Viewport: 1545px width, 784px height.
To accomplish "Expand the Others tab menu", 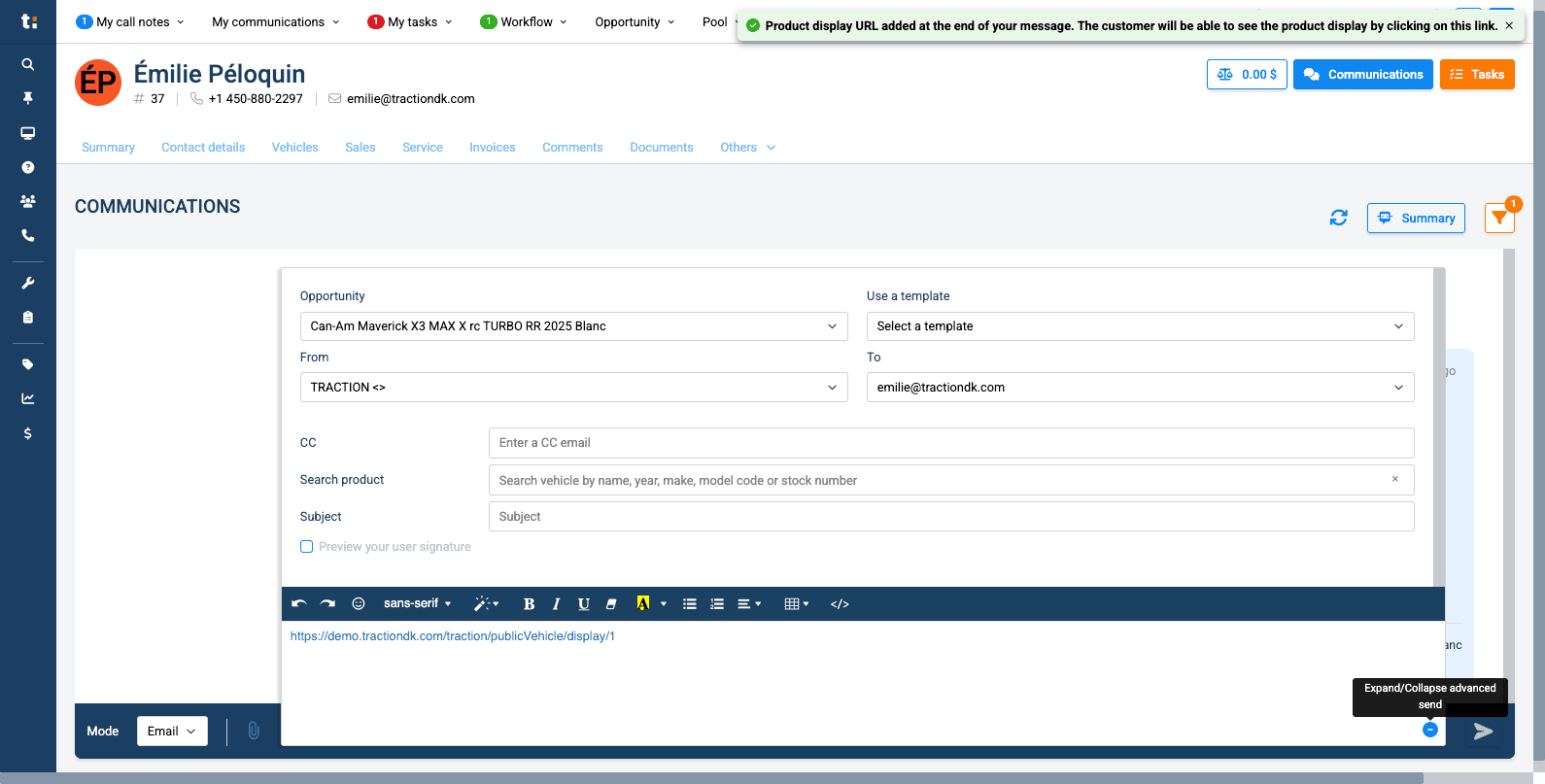I will click(747, 148).
